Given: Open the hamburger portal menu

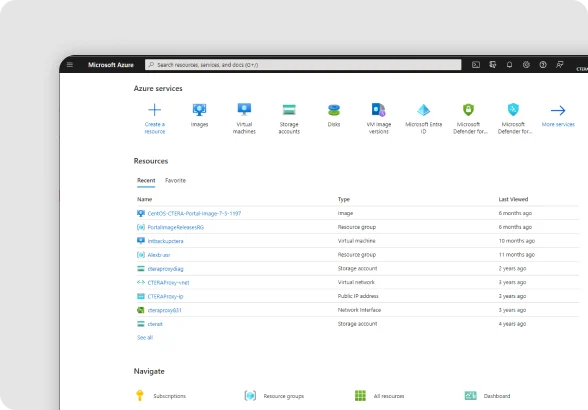Looking at the screenshot, I should (x=70, y=65).
